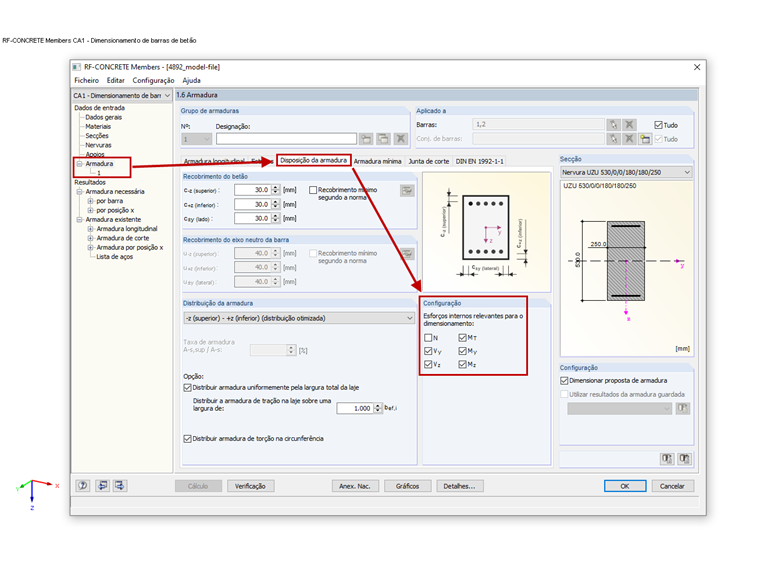Click c+y (lado) cover value field

click(x=253, y=219)
